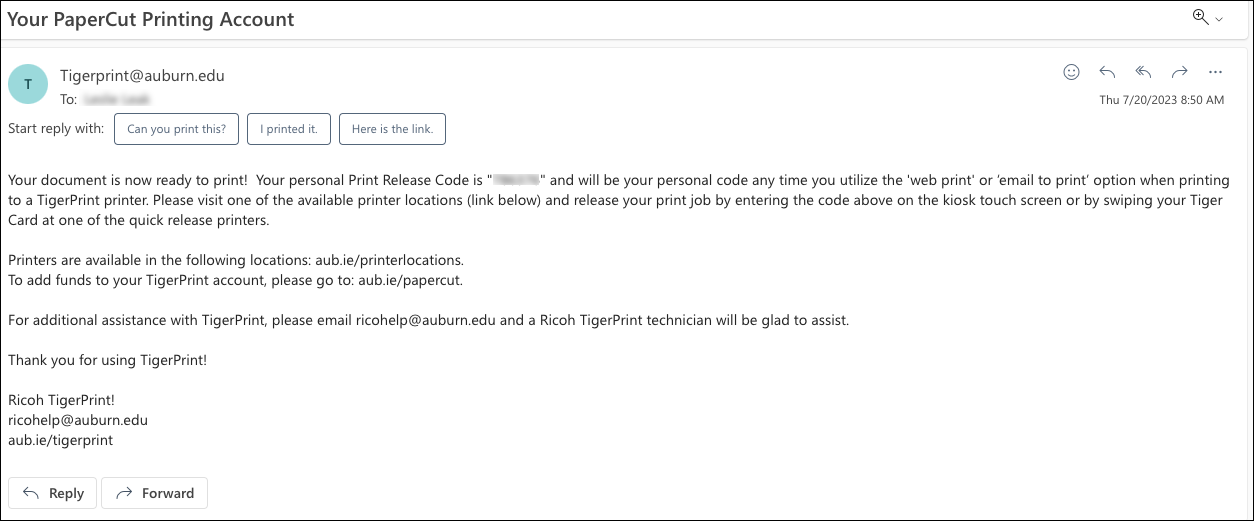
Task: Click the reply arrow icon in header
Action: click(1107, 72)
